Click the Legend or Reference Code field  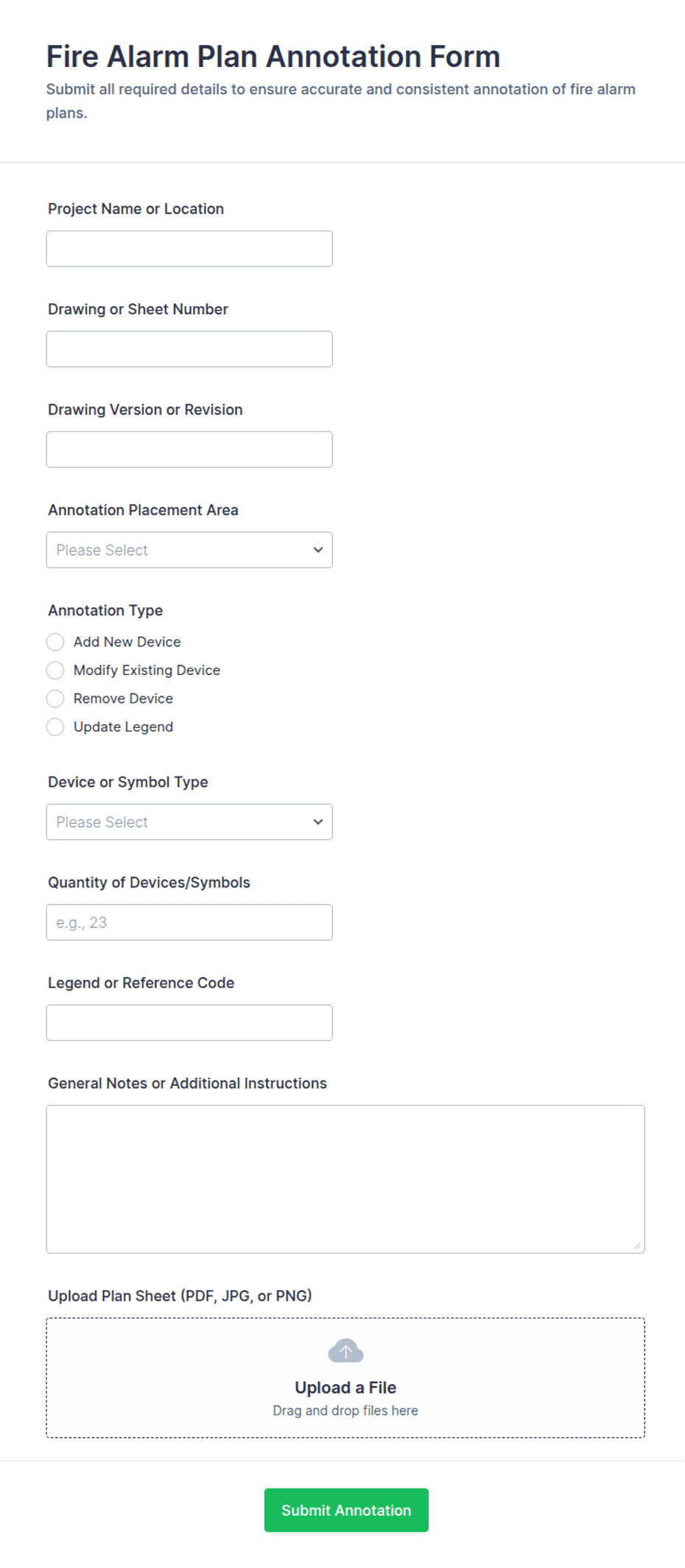point(189,1023)
